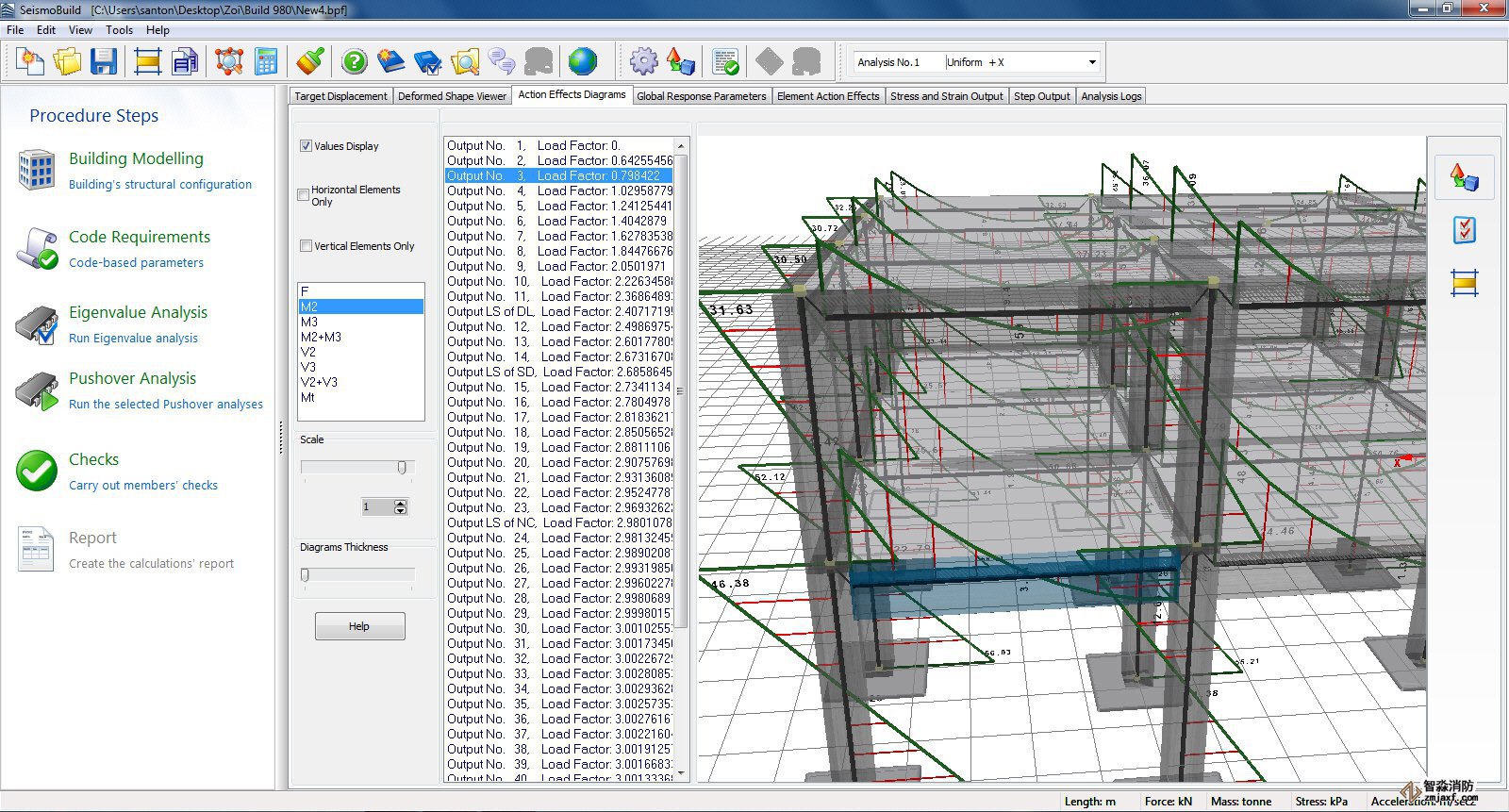Click the globe icon in toolbar
The height and width of the screenshot is (812, 1509).
tap(583, 62)
